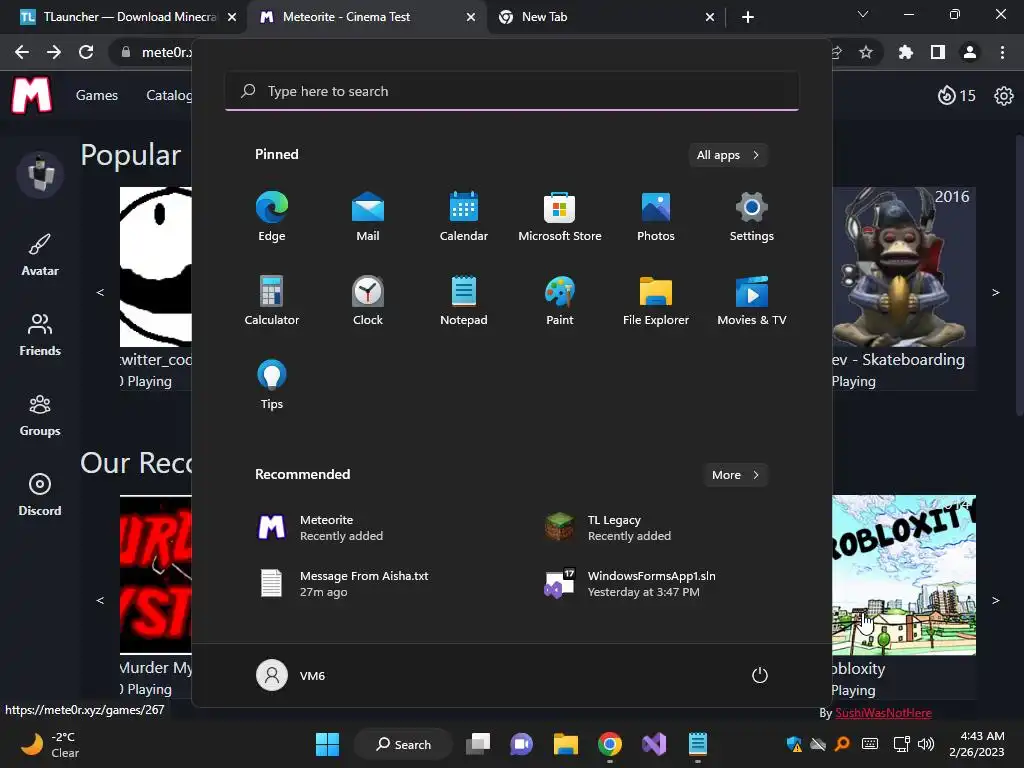Open VM6 user account menu

tap(291, 675)
